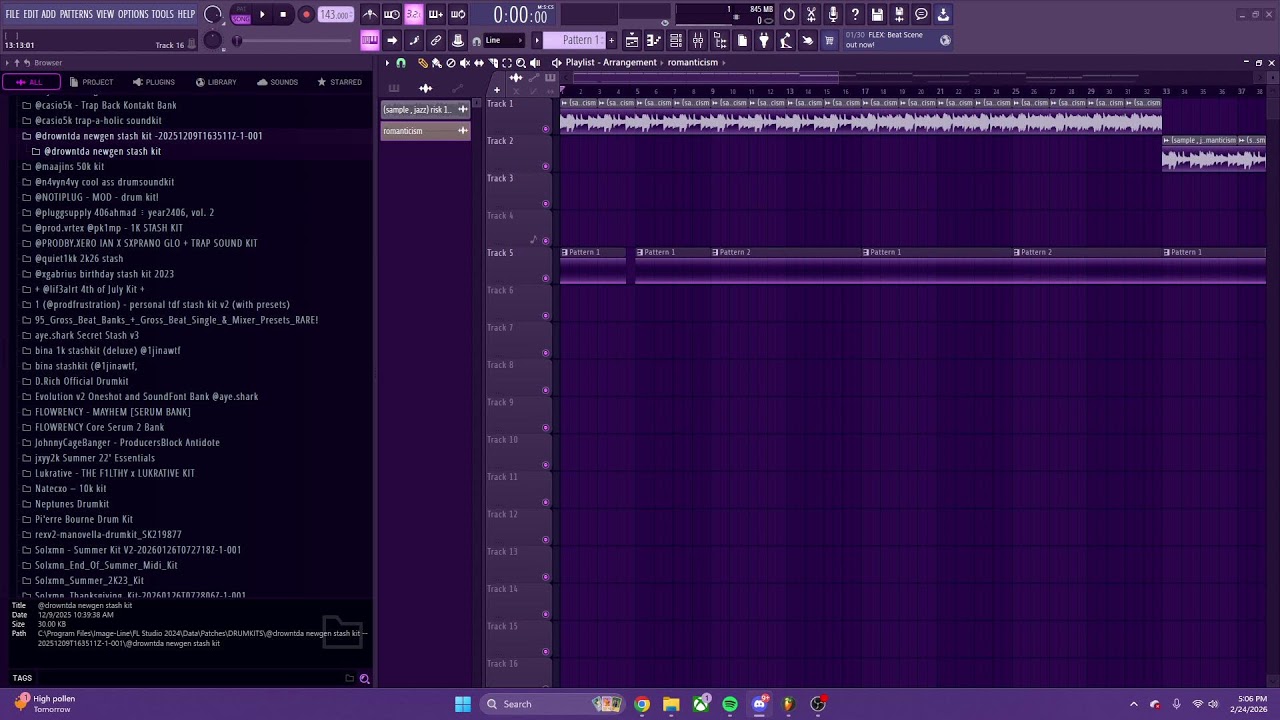Viewport: 1280px width, 720px height.
Task: Select the playlist Slip tool
Action: pos(479,63)
